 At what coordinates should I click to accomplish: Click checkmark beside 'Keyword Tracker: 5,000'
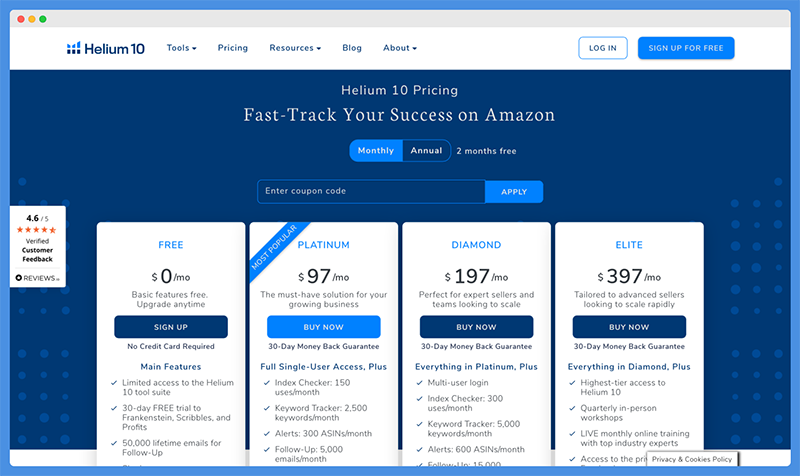[x=419, y=424]
